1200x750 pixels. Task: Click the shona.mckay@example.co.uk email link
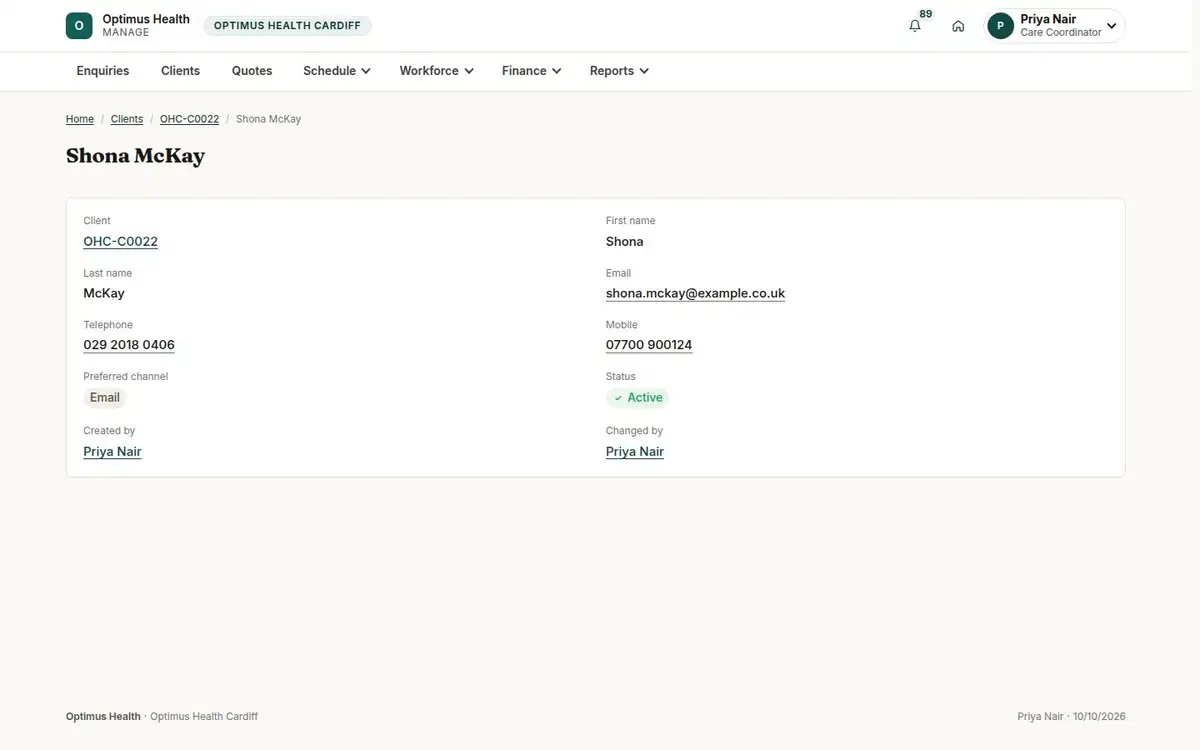pos(695,294)
